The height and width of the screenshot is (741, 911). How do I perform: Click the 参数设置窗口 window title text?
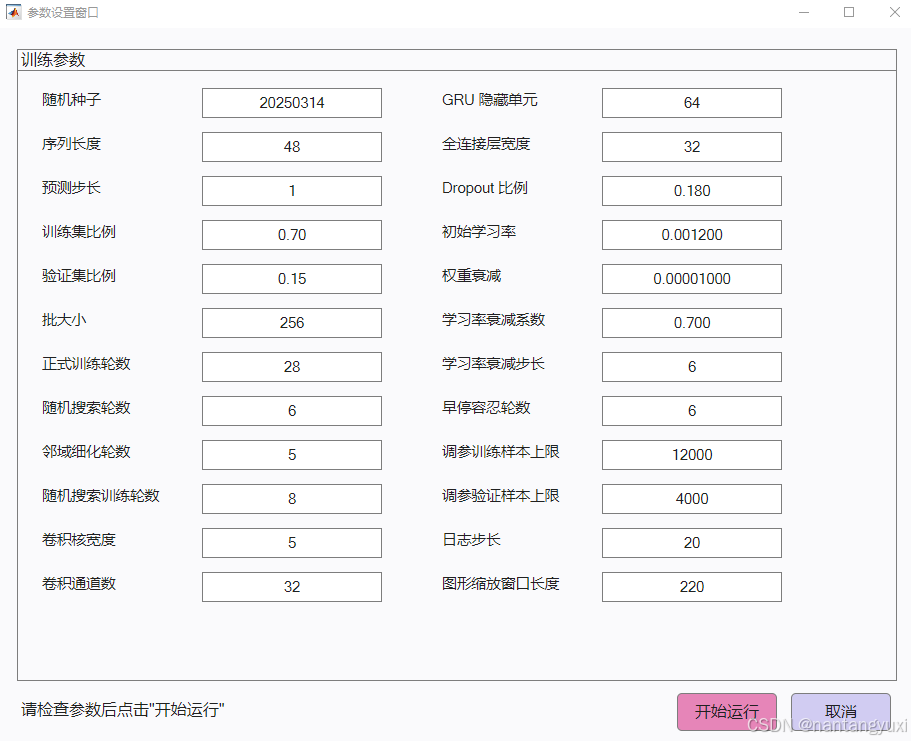point(63,13)
